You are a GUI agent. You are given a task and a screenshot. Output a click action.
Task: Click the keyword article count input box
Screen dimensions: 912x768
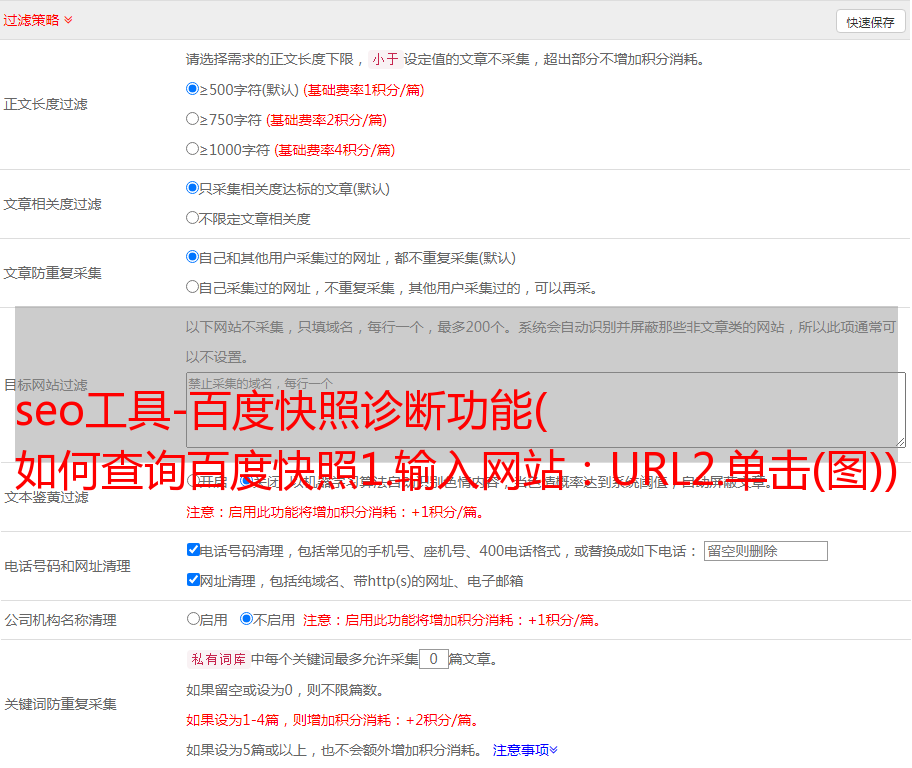pyautogui.click(x=433, y=659)
